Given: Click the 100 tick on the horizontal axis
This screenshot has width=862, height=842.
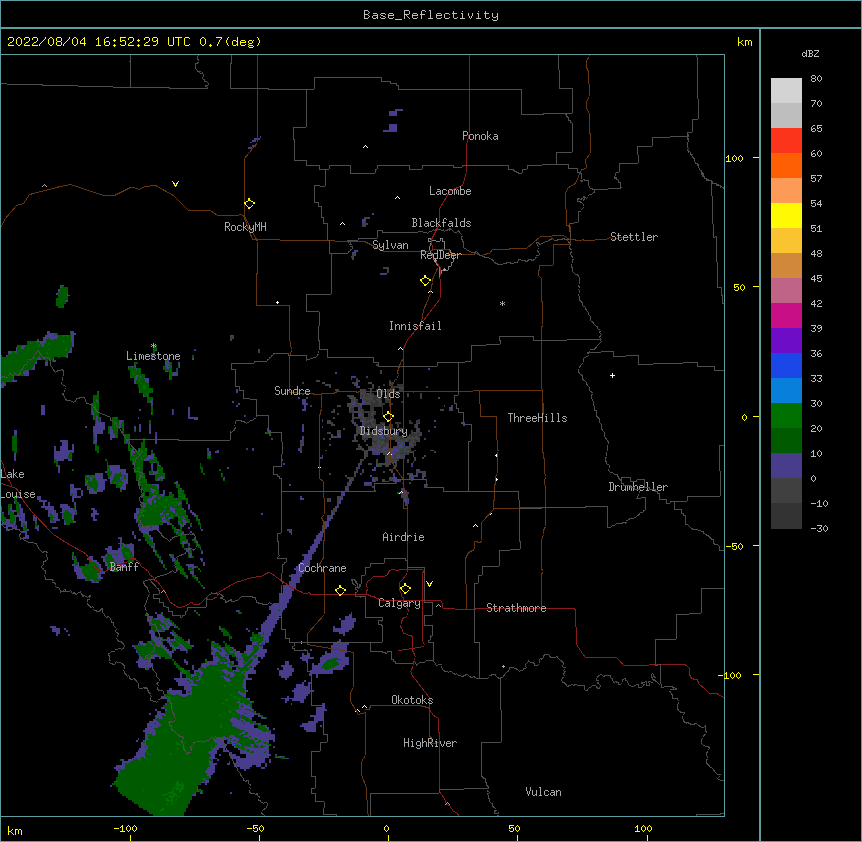Looking at the screenshot, I should pyautogui.click(x=643, y=829).
